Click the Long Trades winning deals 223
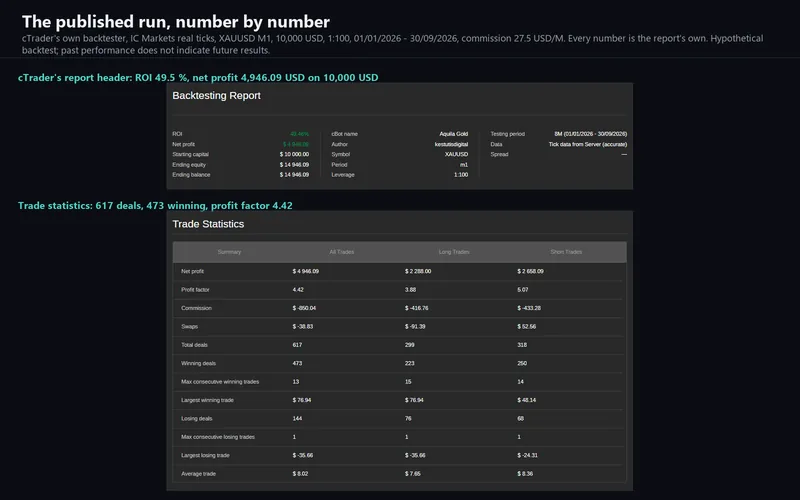The image size is (800, 500). pos(410,363)
